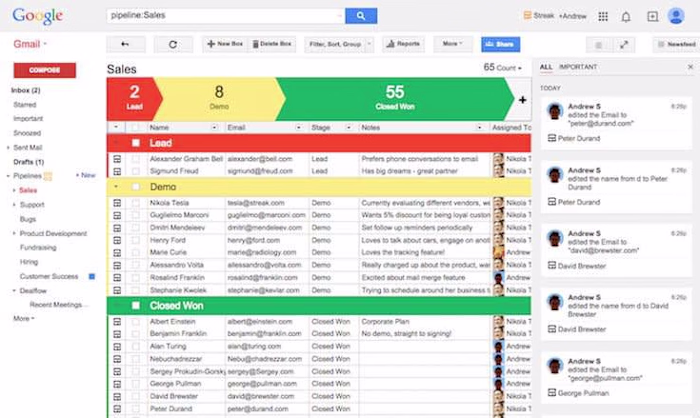Click the blue search button
The height and width of the screenshot is (418, 700).
tap(361, 16)
